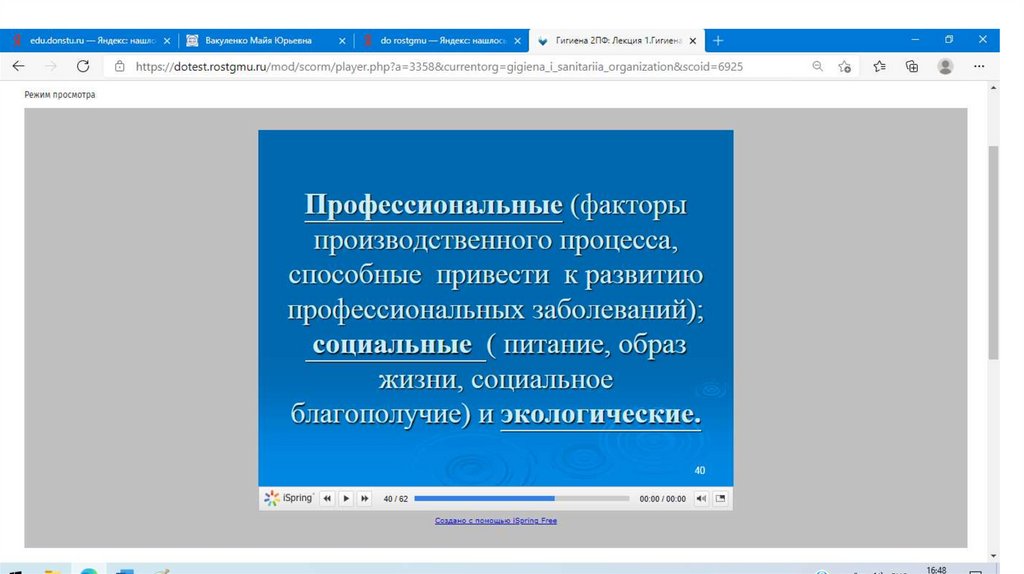1024x574 pixels.
Task: Add this page to favorites
Action: [x=845, y=66]
